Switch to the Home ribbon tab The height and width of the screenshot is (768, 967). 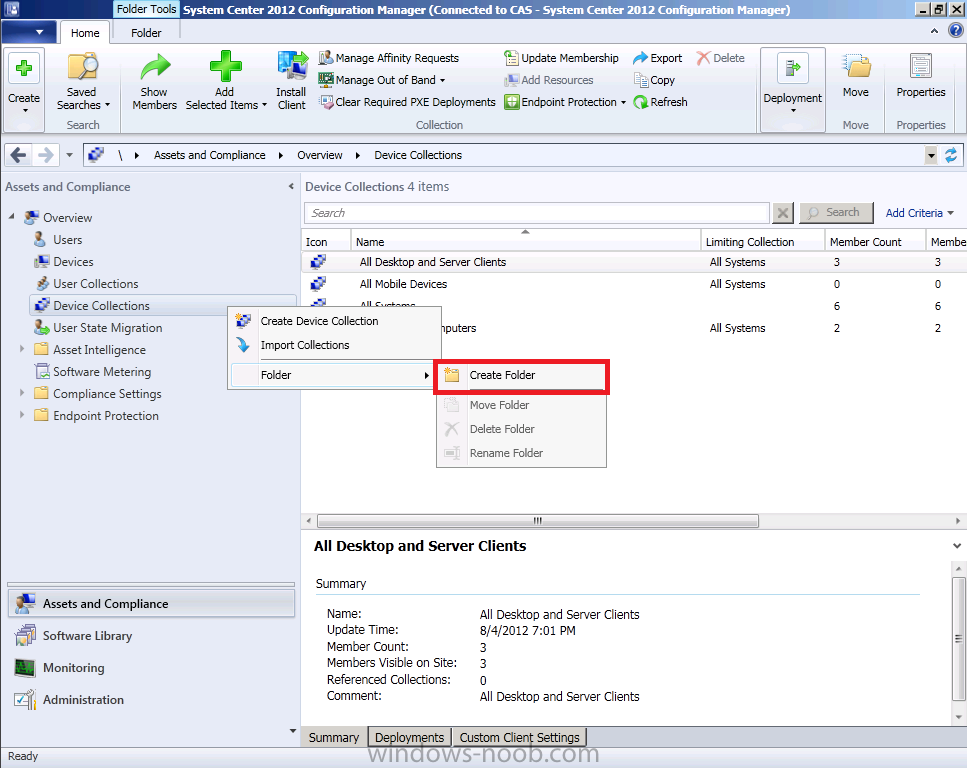click(85, 33)
